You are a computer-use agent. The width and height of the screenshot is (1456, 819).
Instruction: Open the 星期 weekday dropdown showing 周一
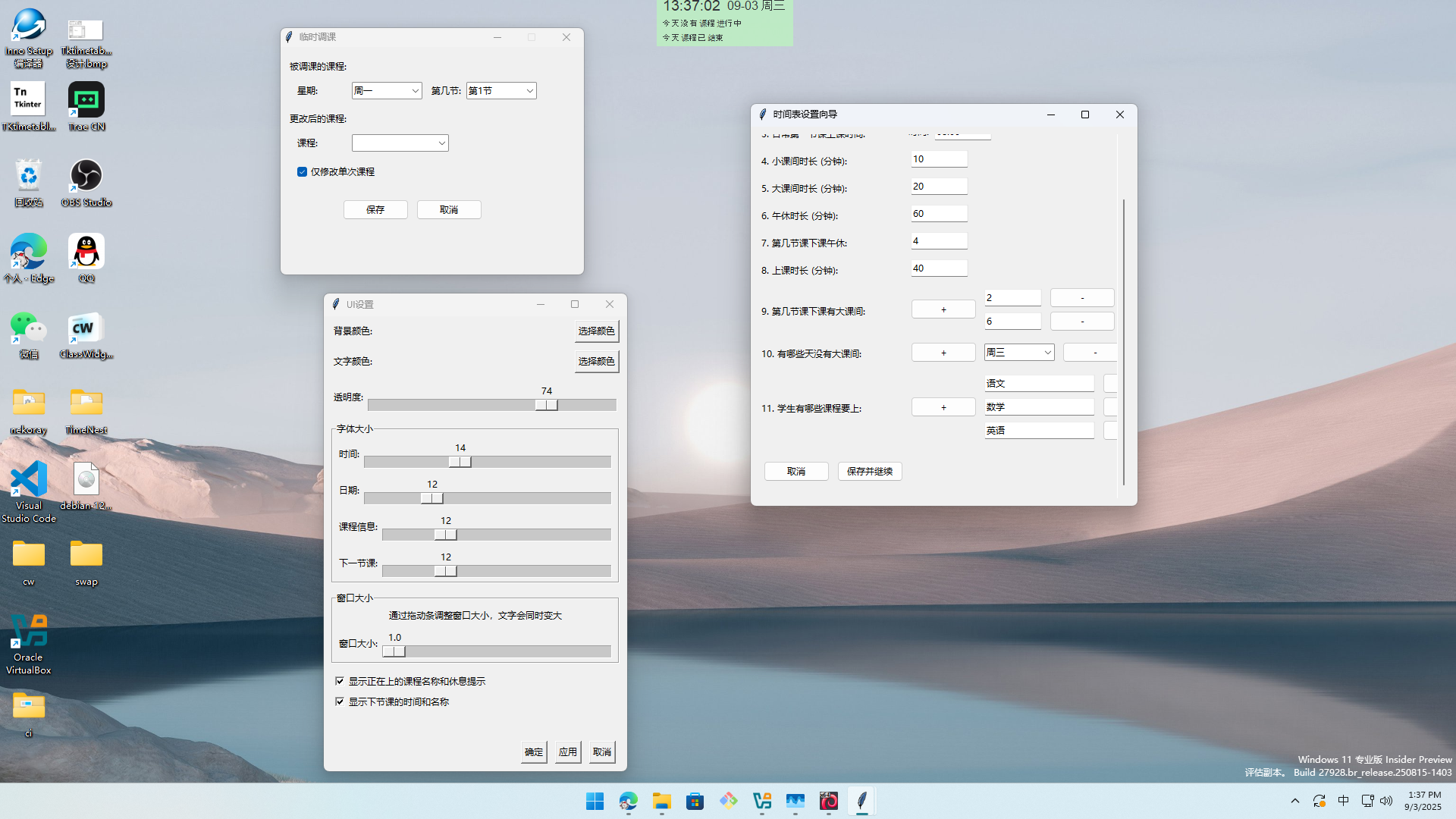tap(387, 91)
